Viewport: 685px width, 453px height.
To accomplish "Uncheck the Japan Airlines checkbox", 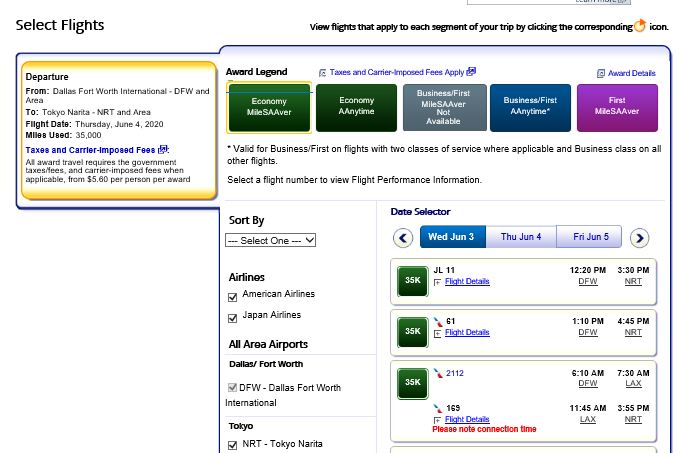I will tap(232, 318).
